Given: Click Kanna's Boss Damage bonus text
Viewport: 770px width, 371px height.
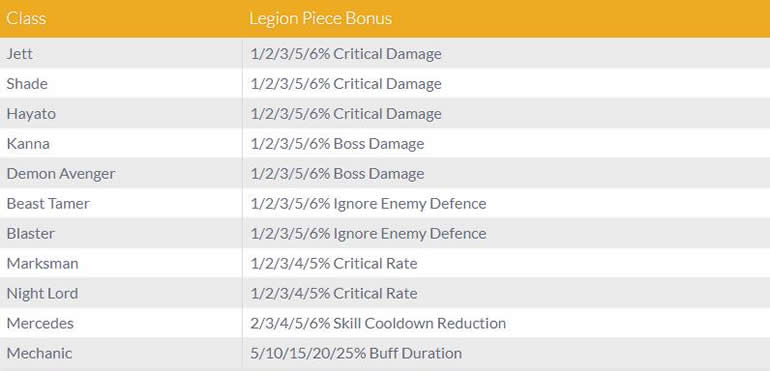Looking at the screenshot, I should tap(337, 143).
